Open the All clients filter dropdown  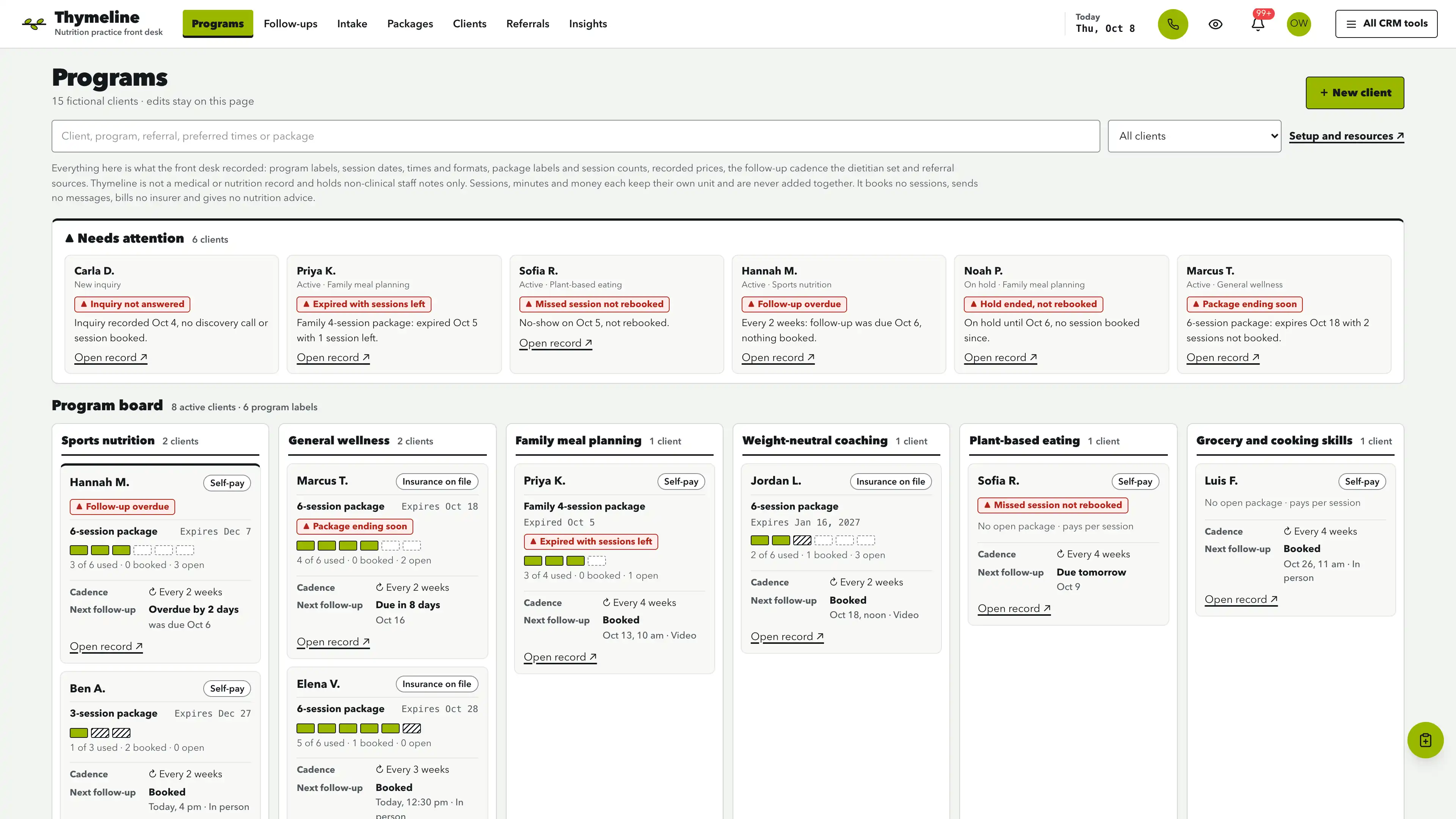pos(1194,136)
